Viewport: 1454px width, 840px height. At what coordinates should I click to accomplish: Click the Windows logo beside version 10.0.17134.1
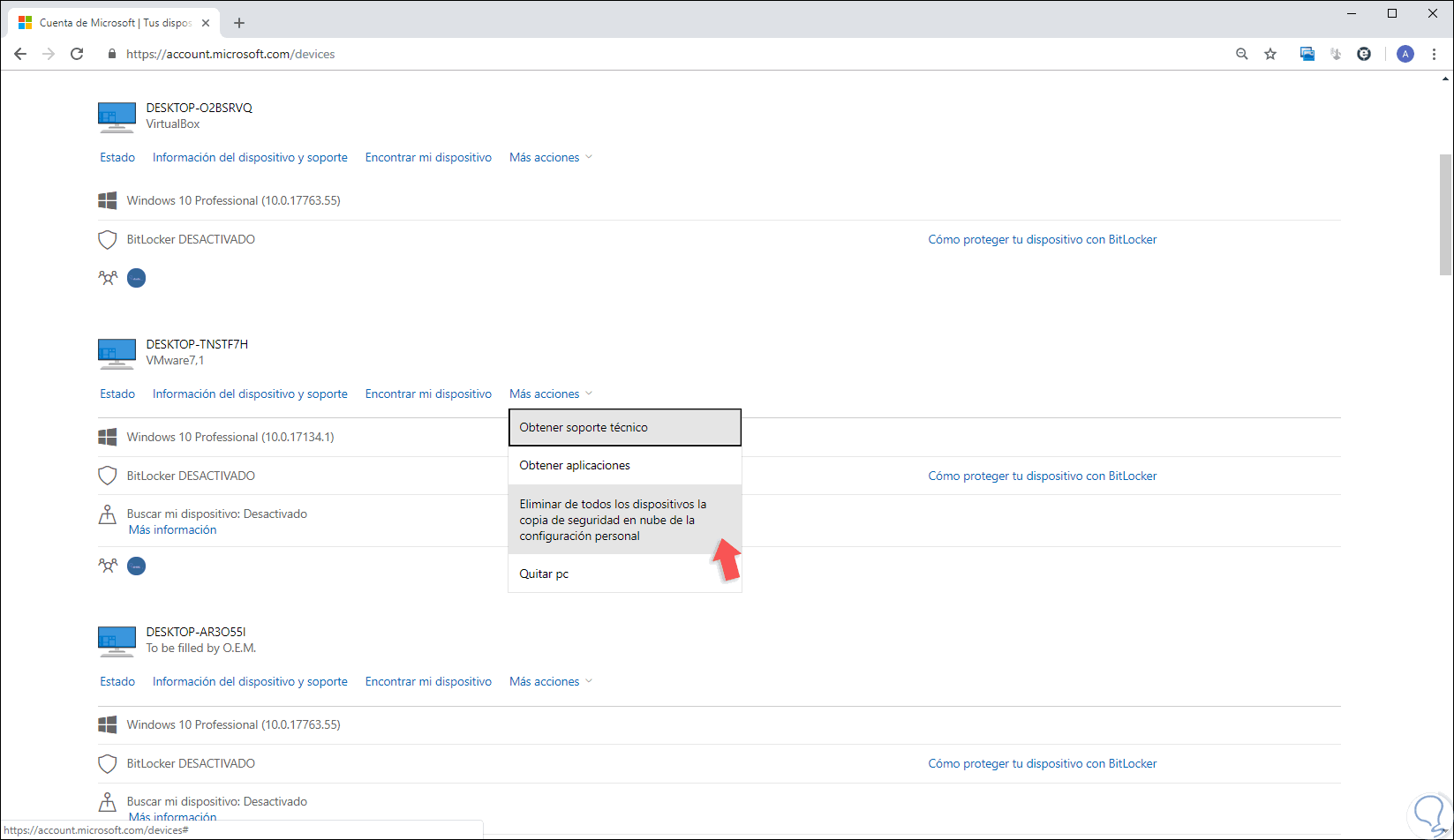(108, 437)
